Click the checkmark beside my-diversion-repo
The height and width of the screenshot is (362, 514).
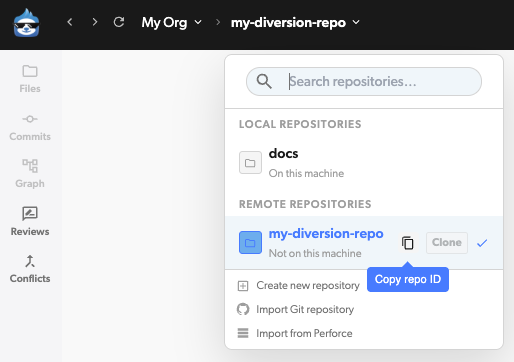tap(482, 243)
